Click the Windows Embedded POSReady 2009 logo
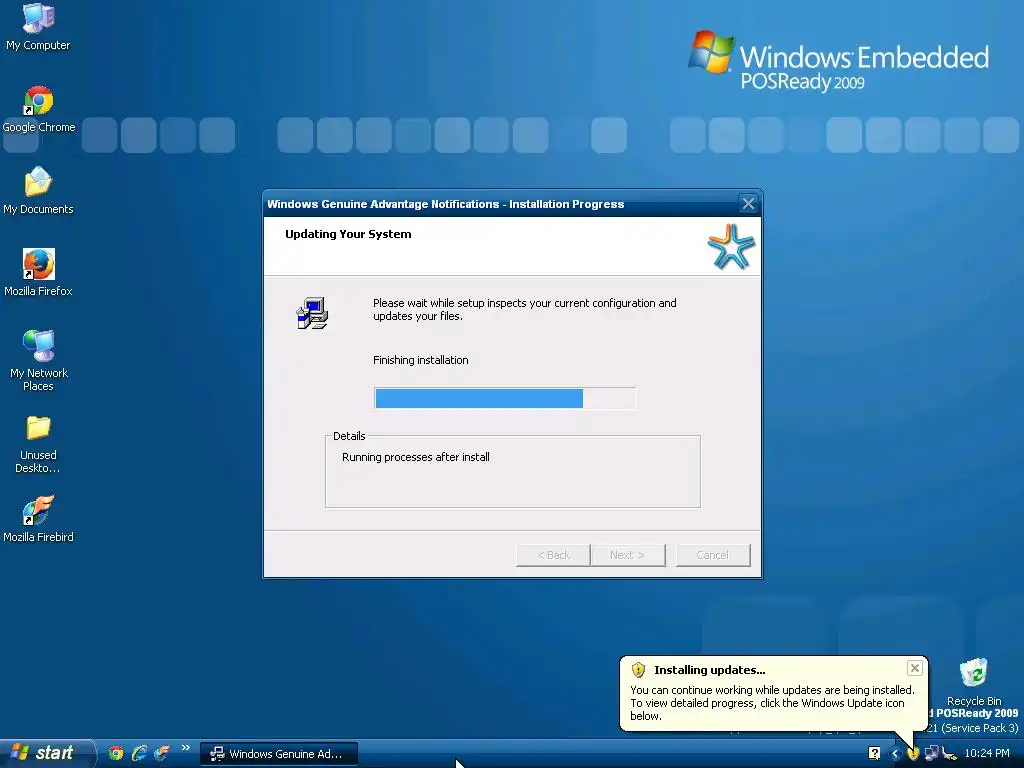 click(839, 61)
